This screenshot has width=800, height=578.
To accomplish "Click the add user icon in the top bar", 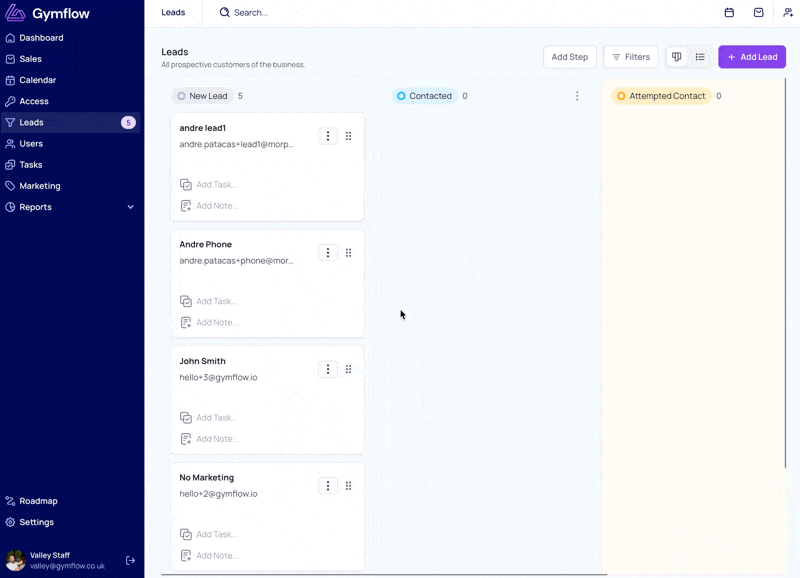I will 788,13.
